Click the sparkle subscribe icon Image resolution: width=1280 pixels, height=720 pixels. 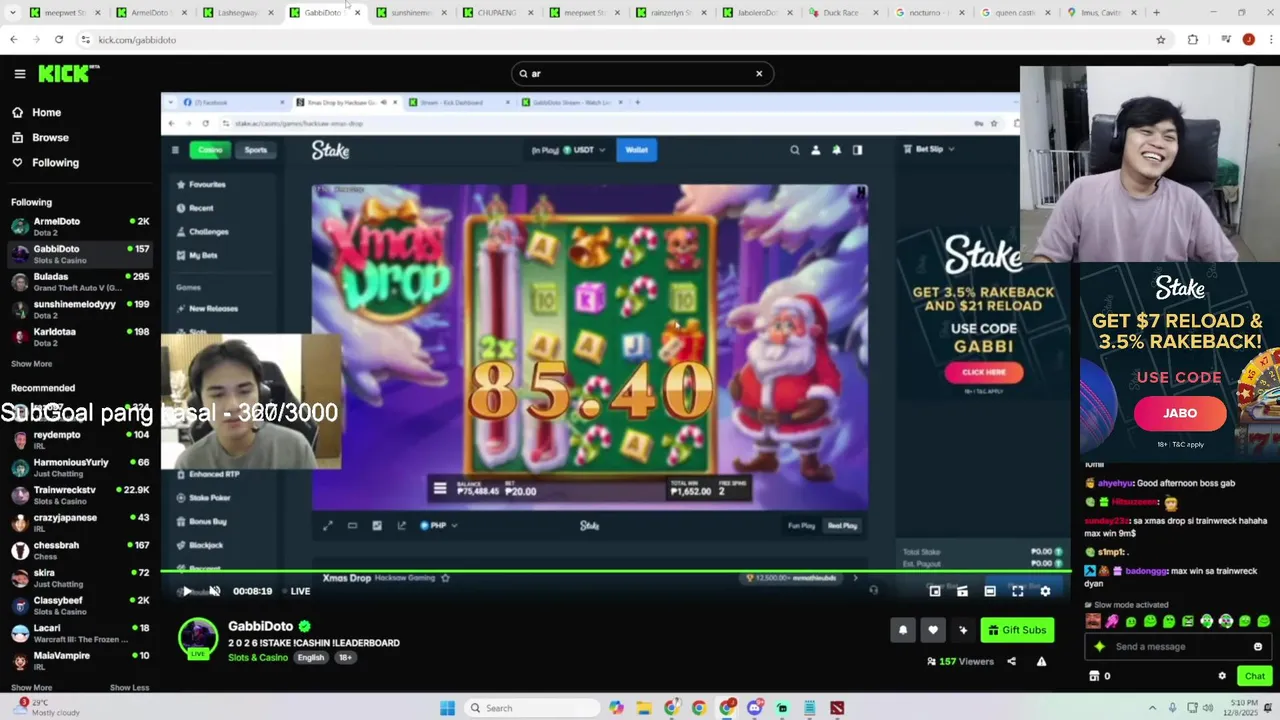963,630
